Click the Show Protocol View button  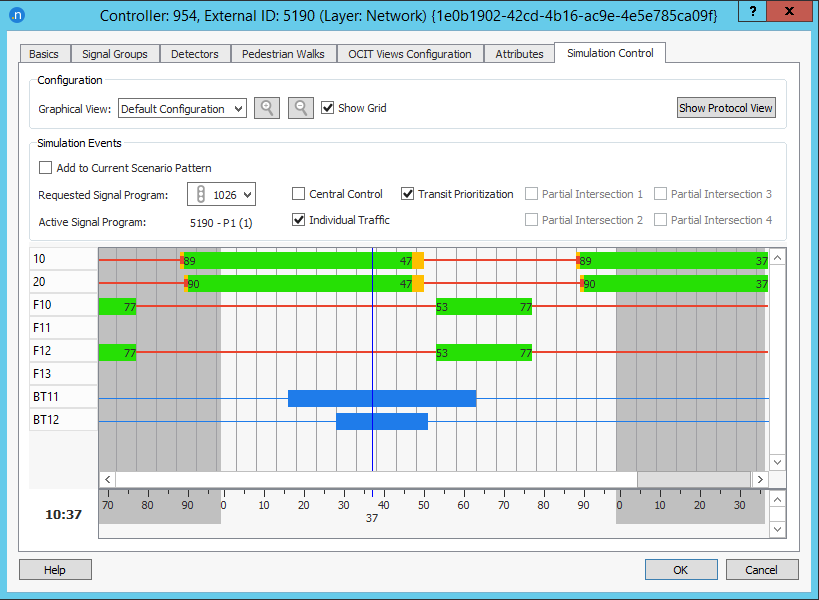726,108
